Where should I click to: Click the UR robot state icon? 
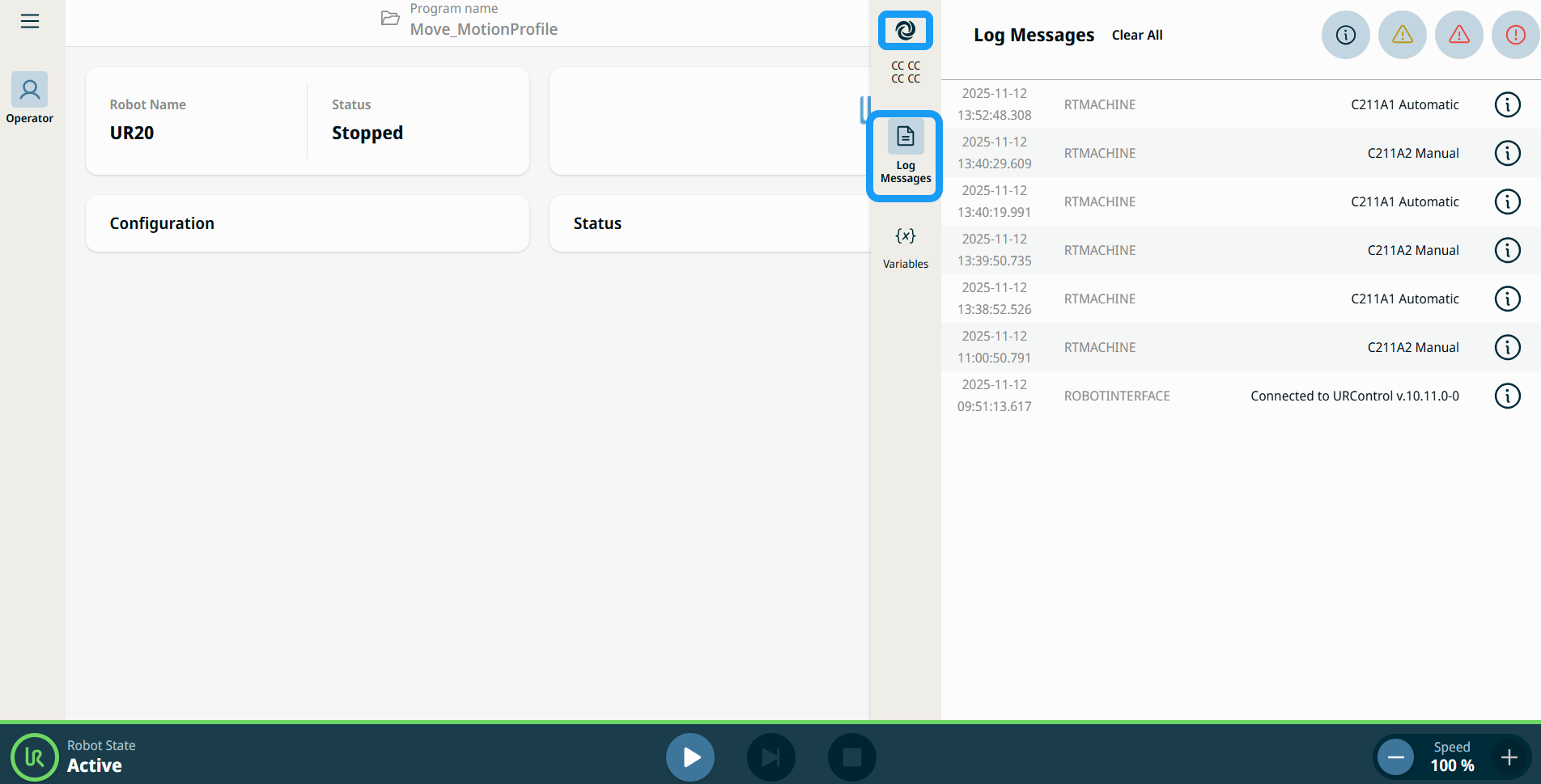tap(34, 757)
